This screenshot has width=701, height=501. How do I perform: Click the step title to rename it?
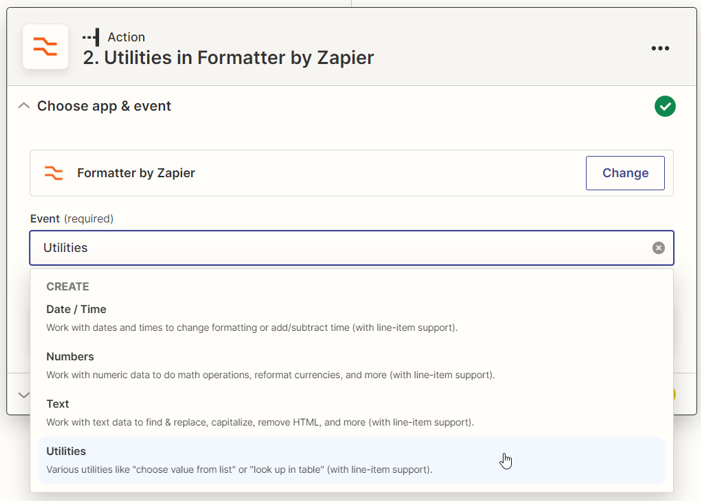[x=228, y=58]
